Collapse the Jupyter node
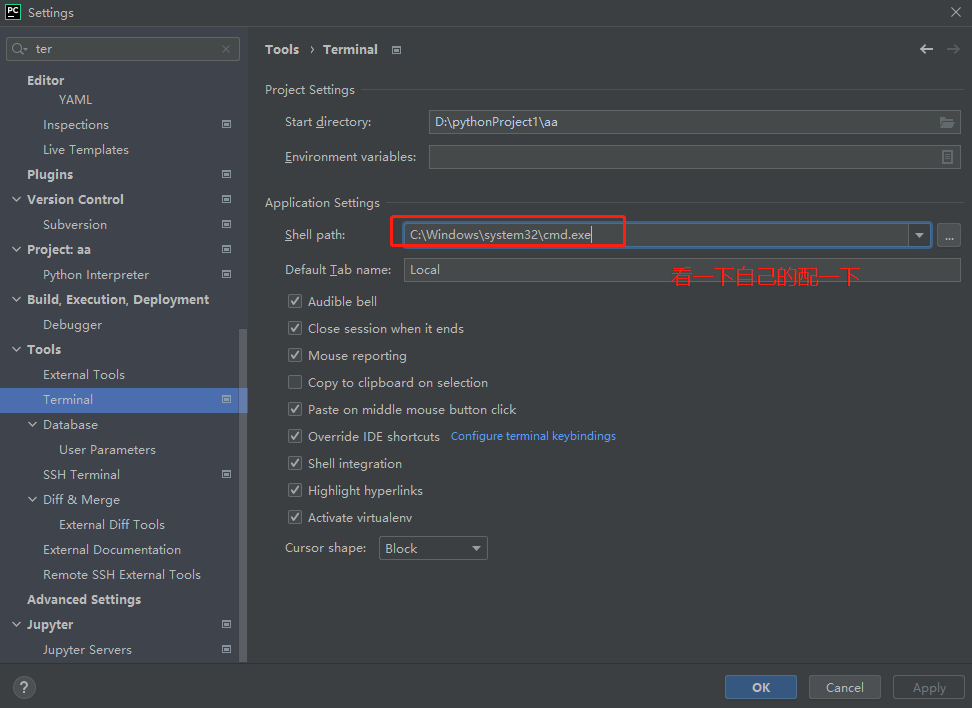This screenshot has width=972, height=708. [17, 624]
